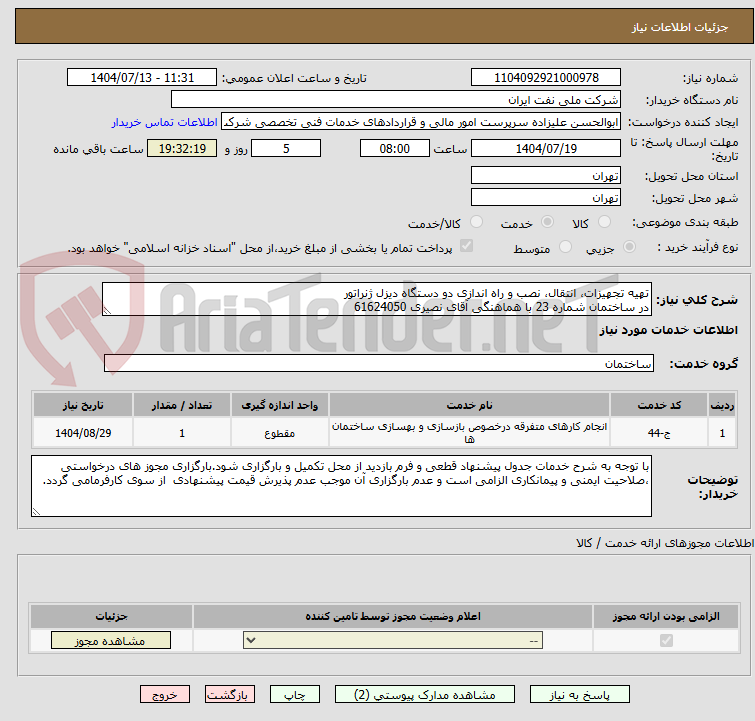Click the remaining days field showing 5
The width and height of the screenshot is (755, 721).
[x=286, y=148]
